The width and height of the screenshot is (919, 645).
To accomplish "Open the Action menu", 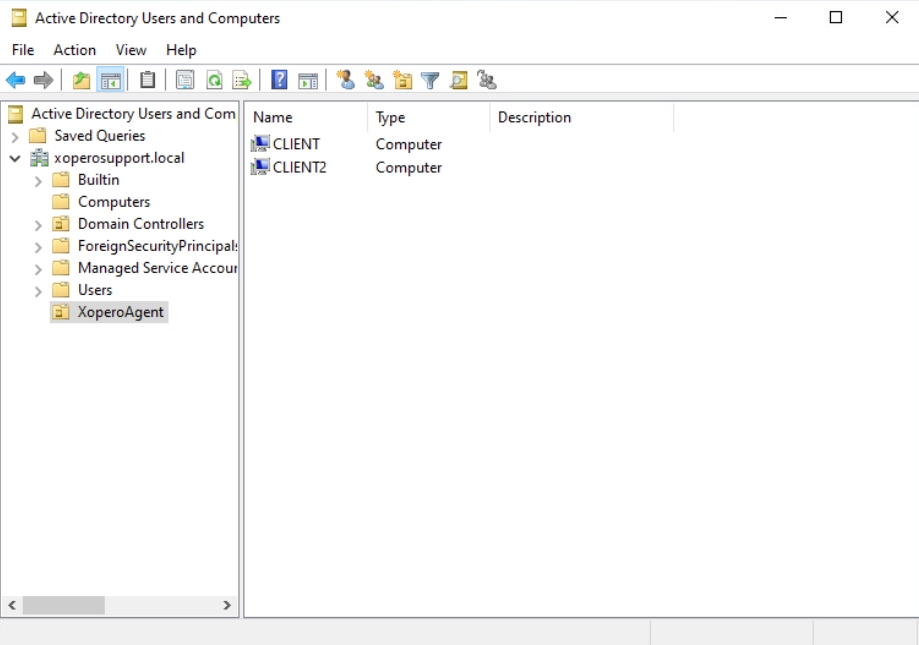I will pos(74,49).
